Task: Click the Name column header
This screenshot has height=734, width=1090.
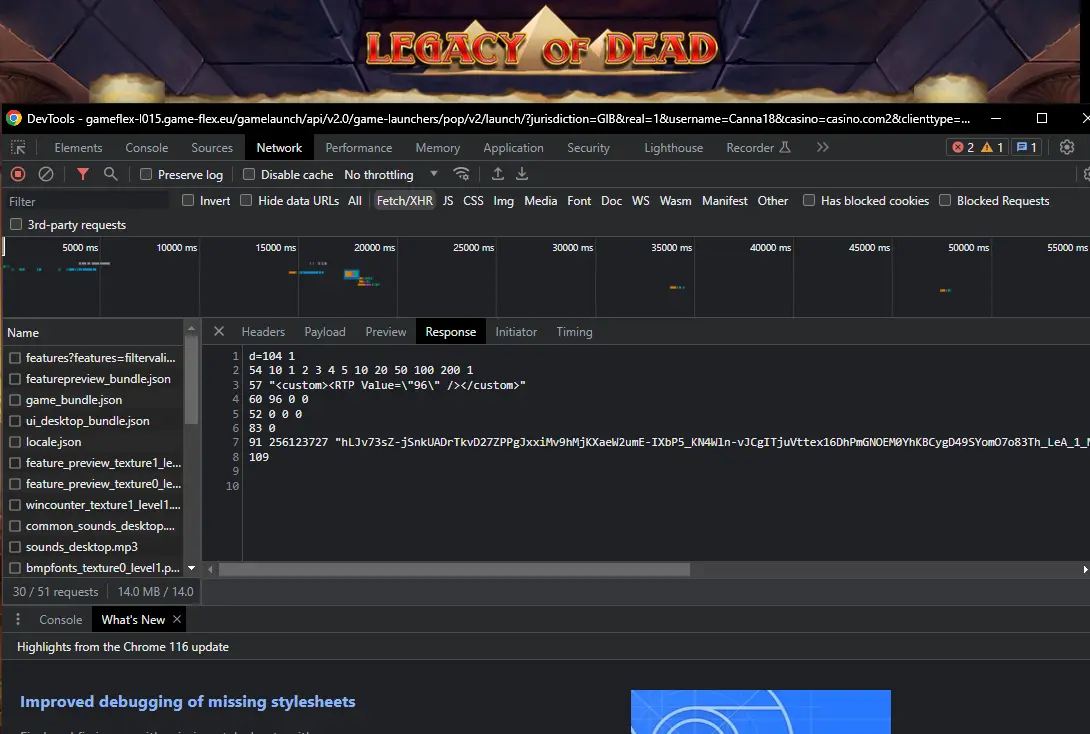Action: tap(23, 332)
